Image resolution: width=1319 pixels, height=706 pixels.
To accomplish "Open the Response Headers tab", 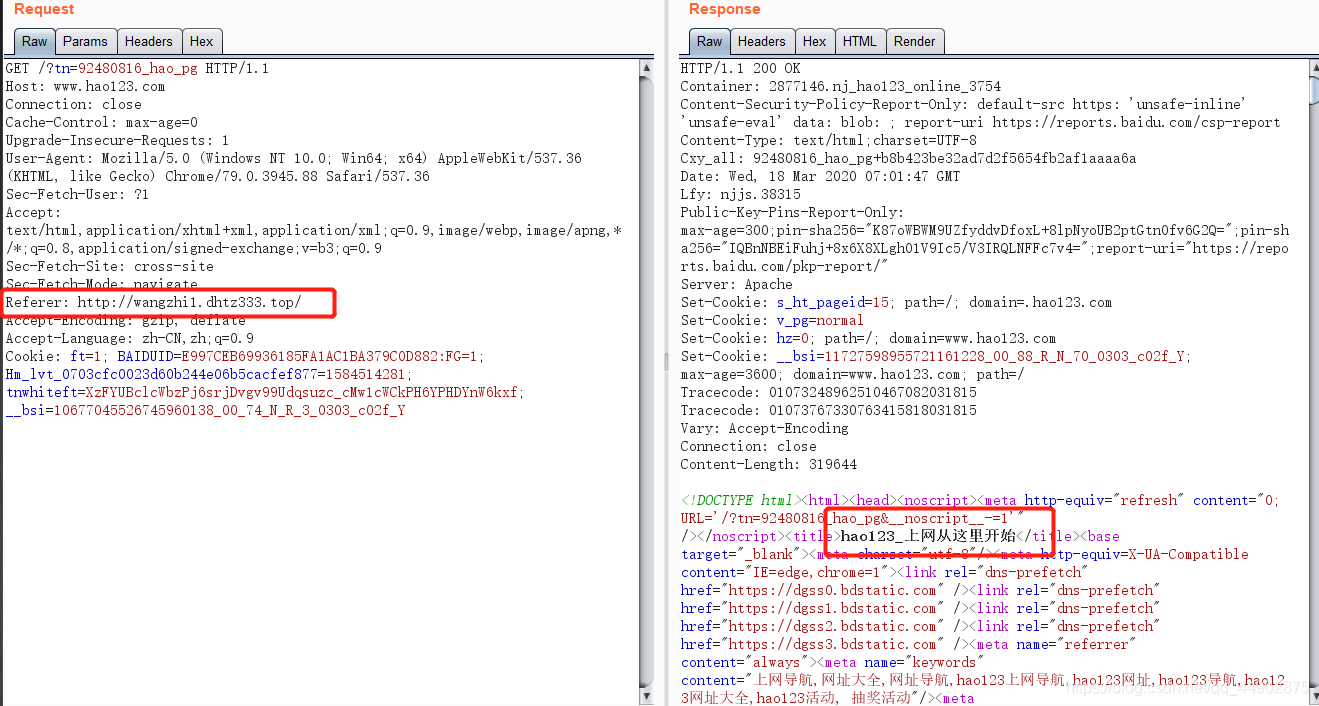I will tap(761, 41).
